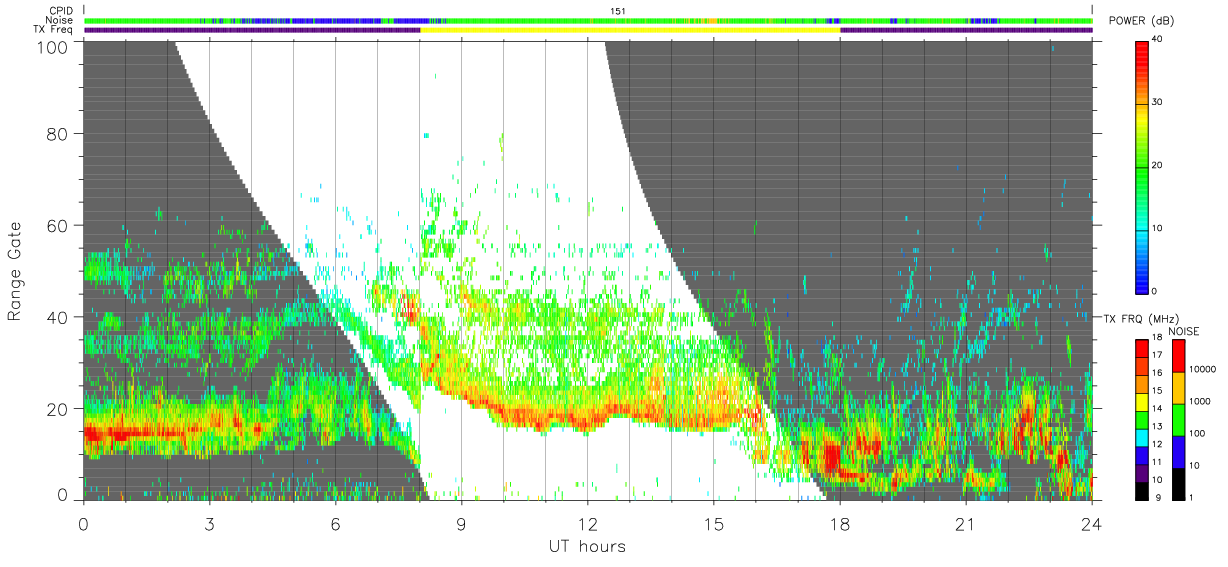
Task: Click the Noise row label
Action: [x=58, y=20]
